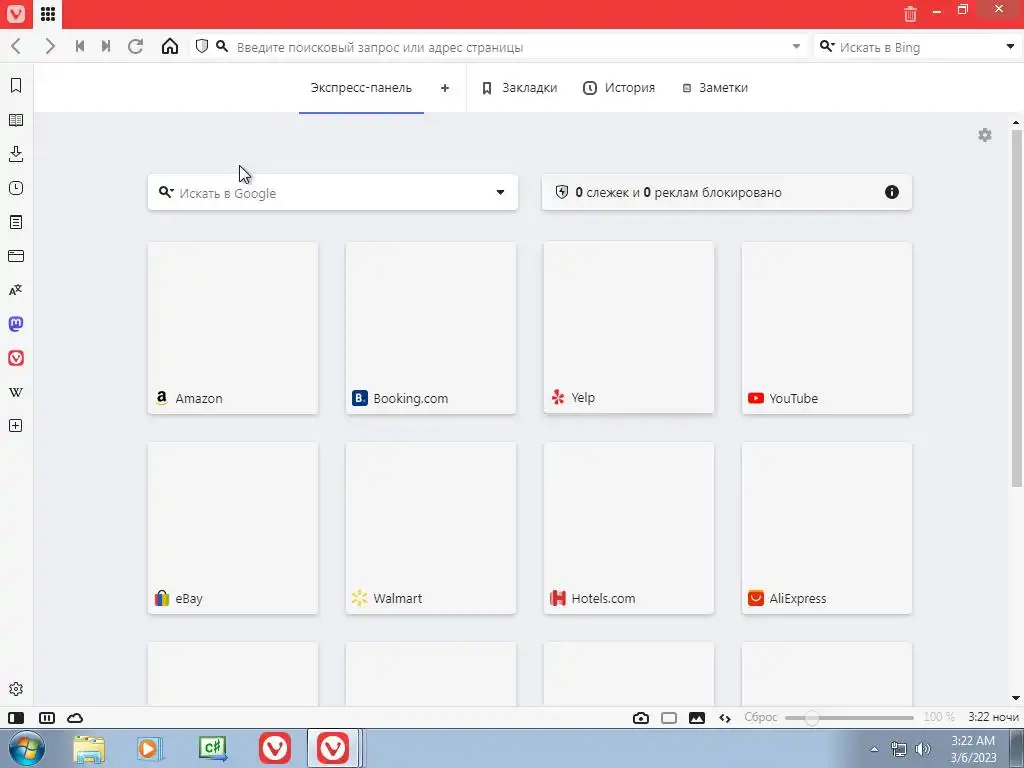Expand the Google search field dropdown

[x=500, y=192]
